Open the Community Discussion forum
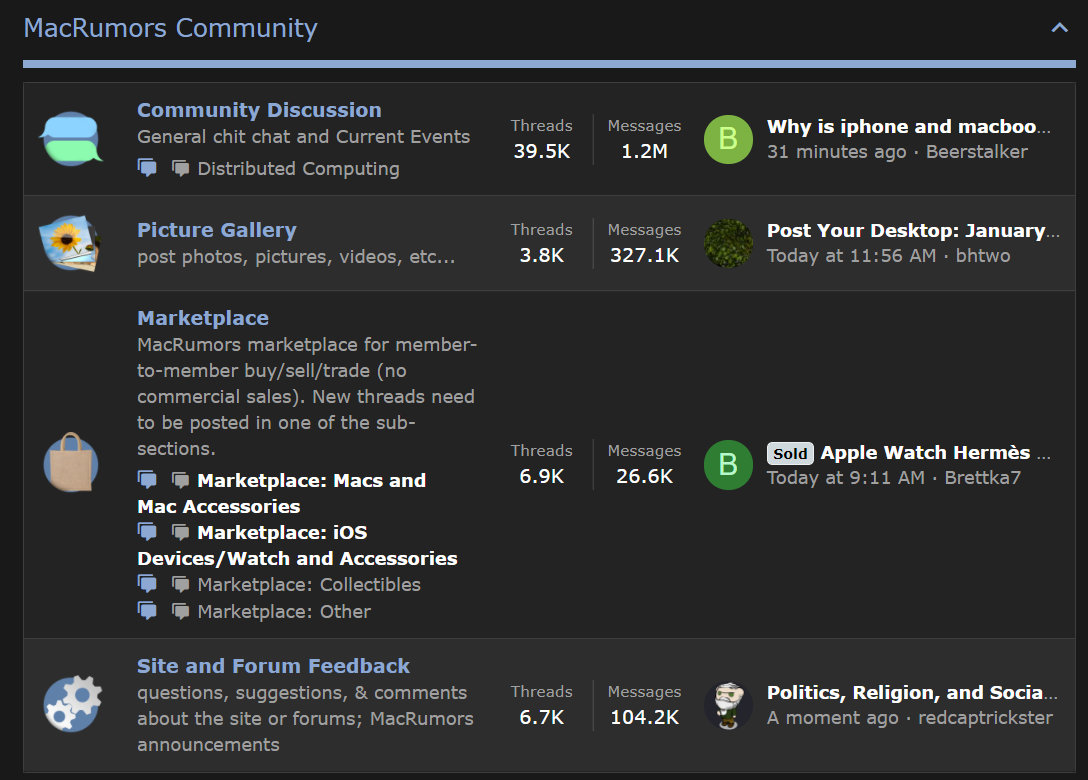Screen dimensions: 1088x780 click(259, 110)
